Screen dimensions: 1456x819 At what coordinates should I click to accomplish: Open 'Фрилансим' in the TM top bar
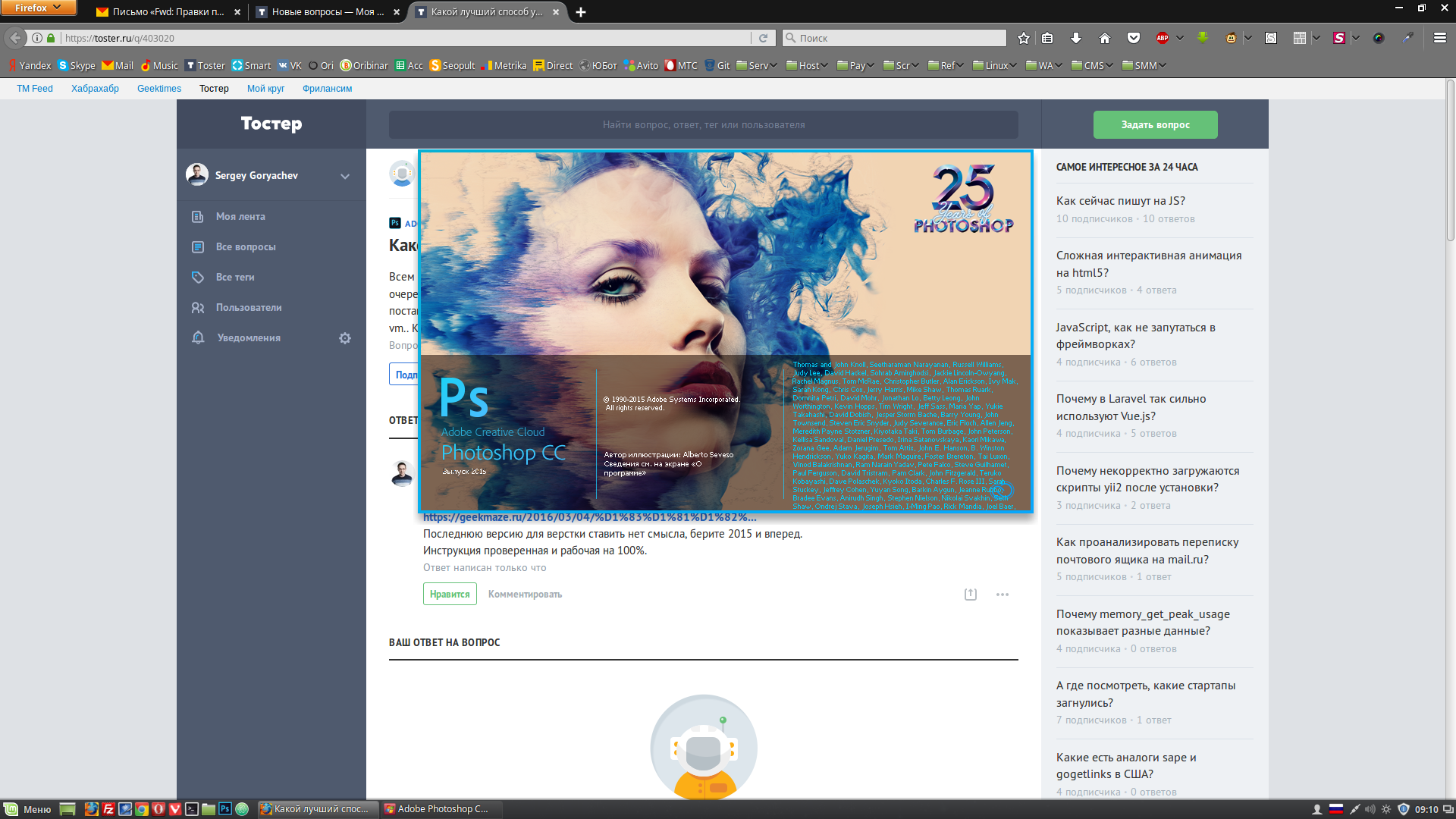[x=327, y=89]
